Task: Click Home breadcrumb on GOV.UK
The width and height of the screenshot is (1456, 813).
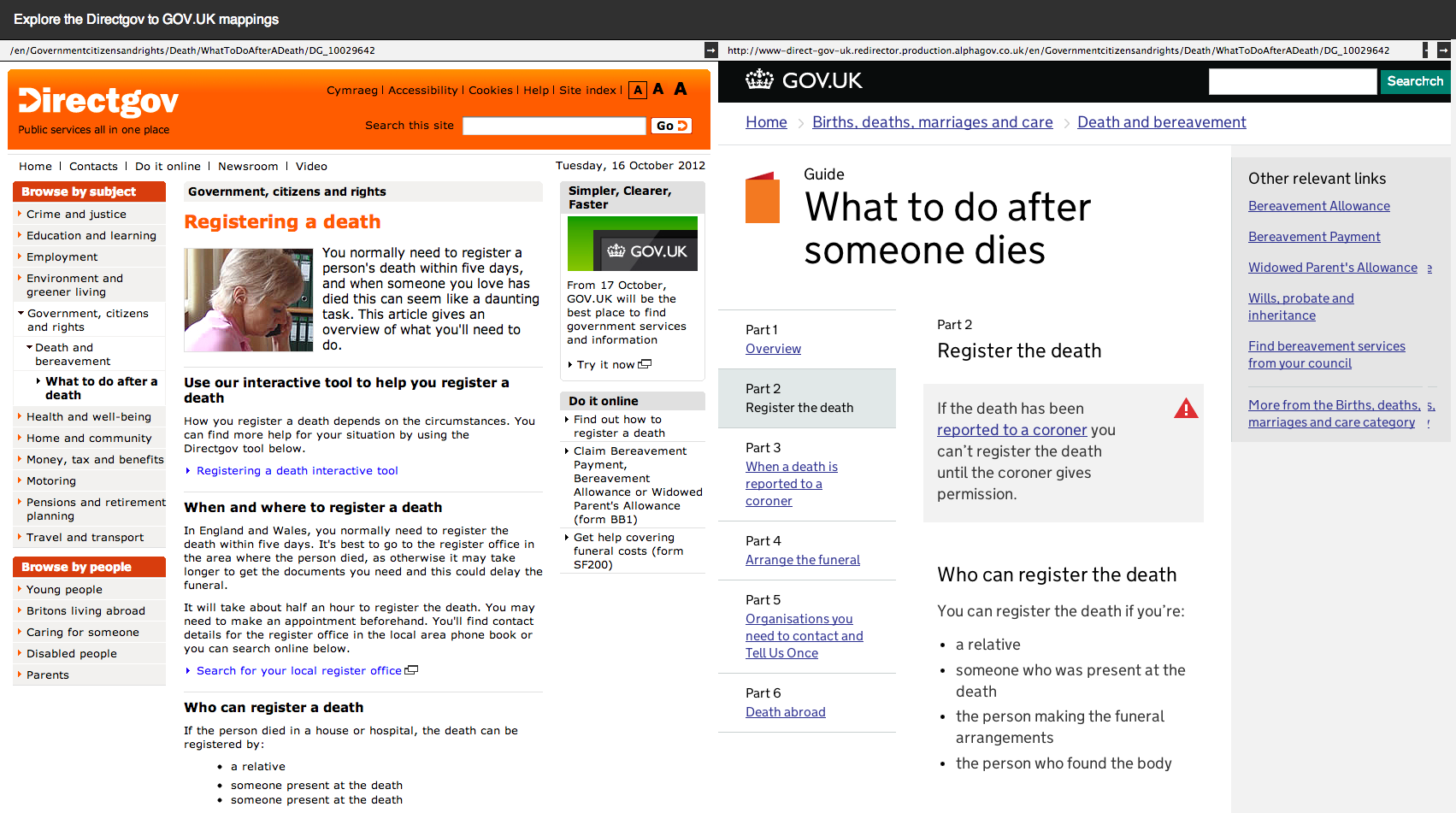Action: pos(766,122)
